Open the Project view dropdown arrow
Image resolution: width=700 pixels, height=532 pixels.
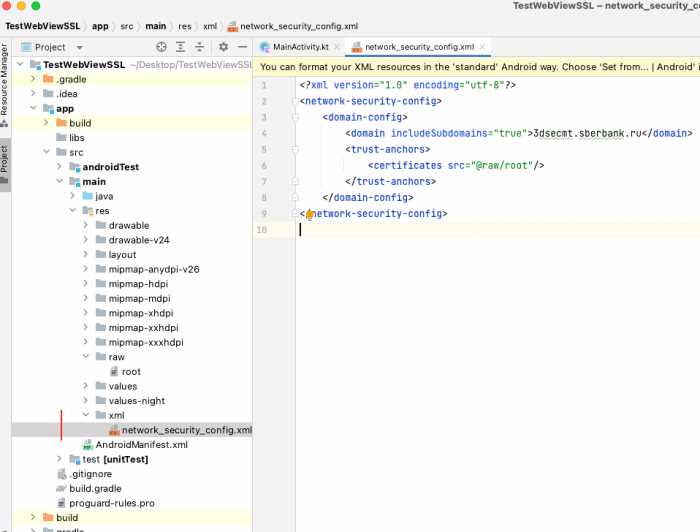point(79,47)
